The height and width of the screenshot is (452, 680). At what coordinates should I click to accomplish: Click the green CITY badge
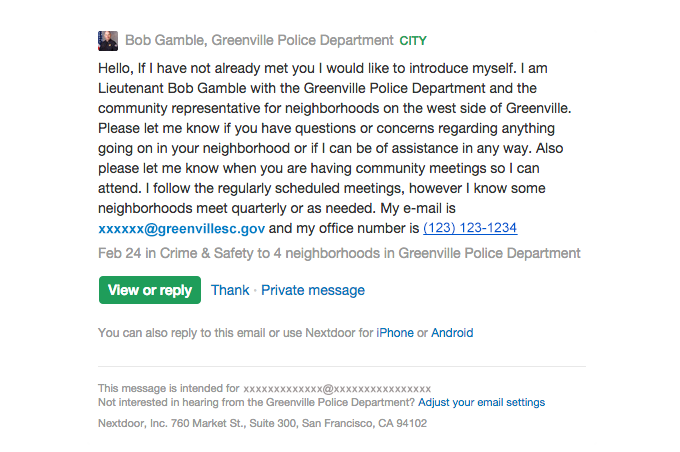(x=413, y=41)
